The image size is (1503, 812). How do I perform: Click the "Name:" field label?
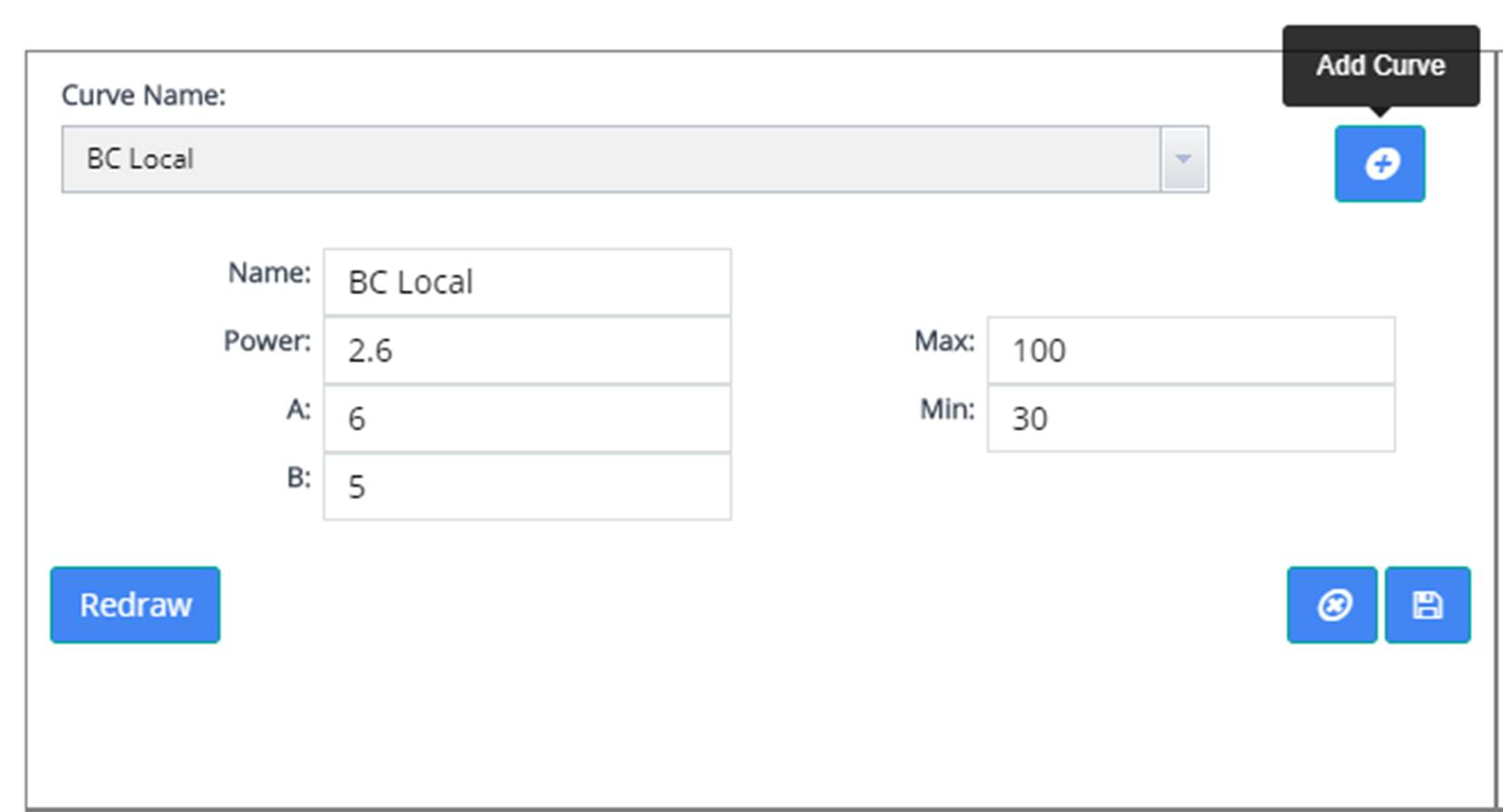click(x=269, y=272)
